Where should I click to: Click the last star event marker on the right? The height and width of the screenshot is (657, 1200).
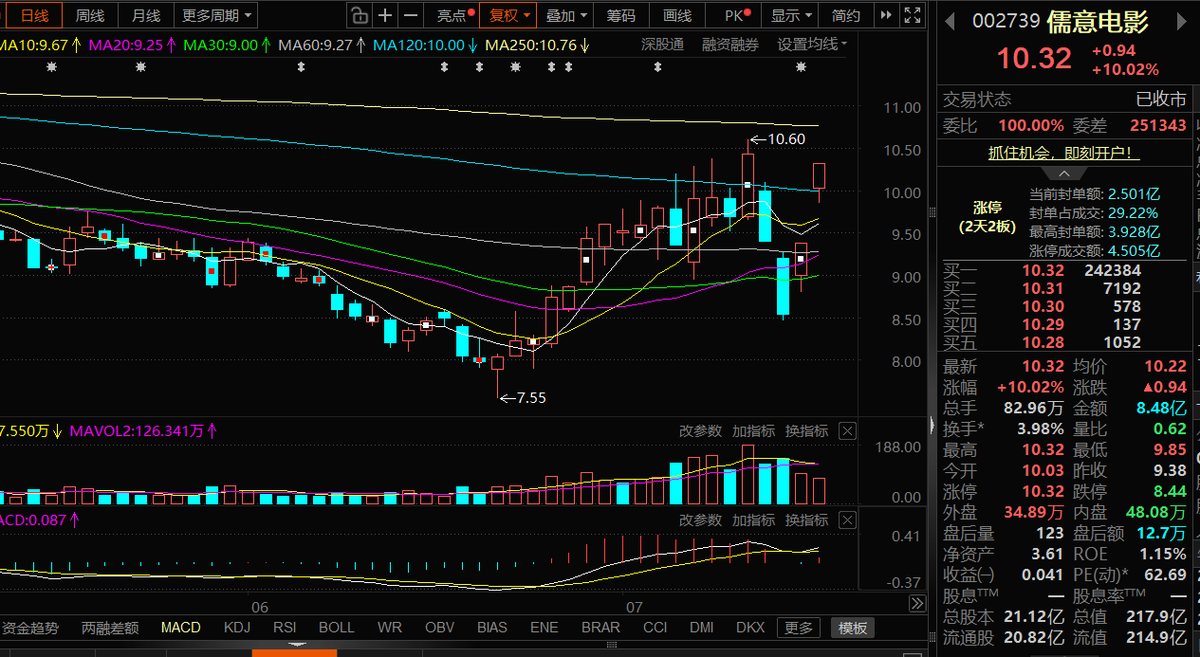click(801, 67)
